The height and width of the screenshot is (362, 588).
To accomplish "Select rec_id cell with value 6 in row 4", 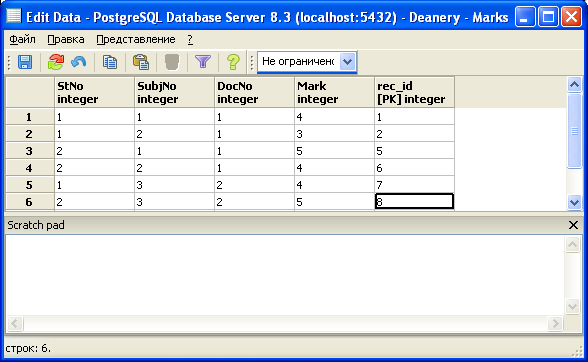I will pyautogui.click(x=414, y=168).
